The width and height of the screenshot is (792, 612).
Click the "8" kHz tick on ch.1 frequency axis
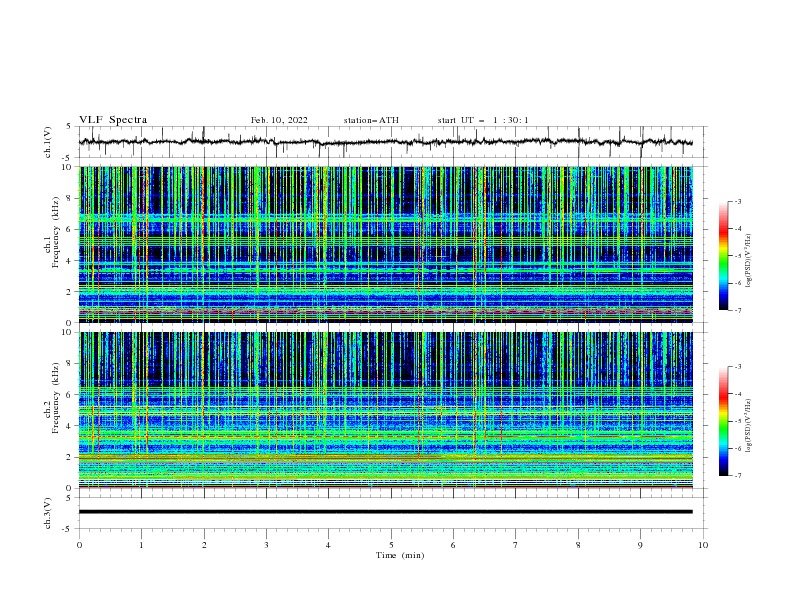pos(70,198)
